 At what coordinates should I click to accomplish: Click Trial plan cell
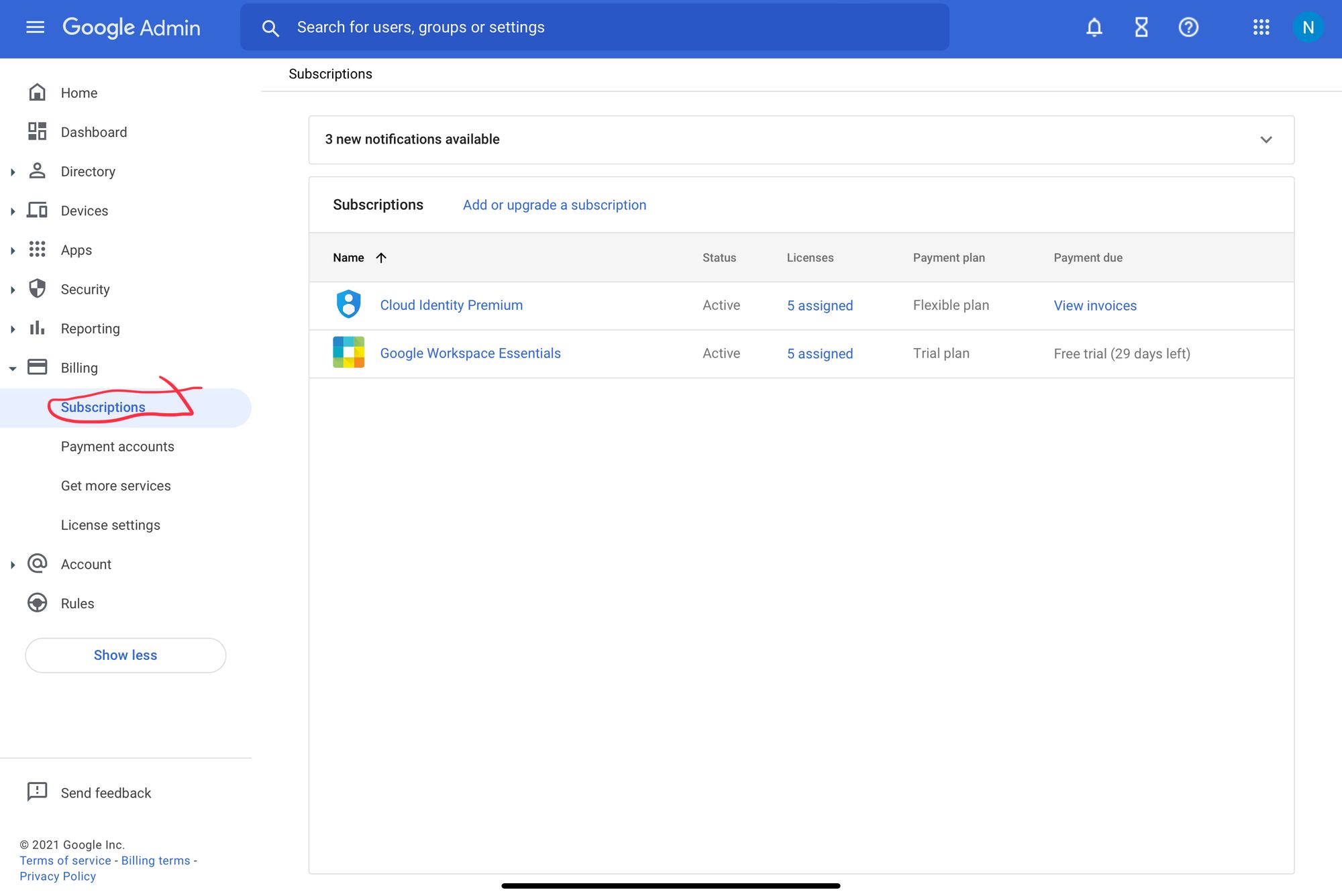[x=941, y=353]
